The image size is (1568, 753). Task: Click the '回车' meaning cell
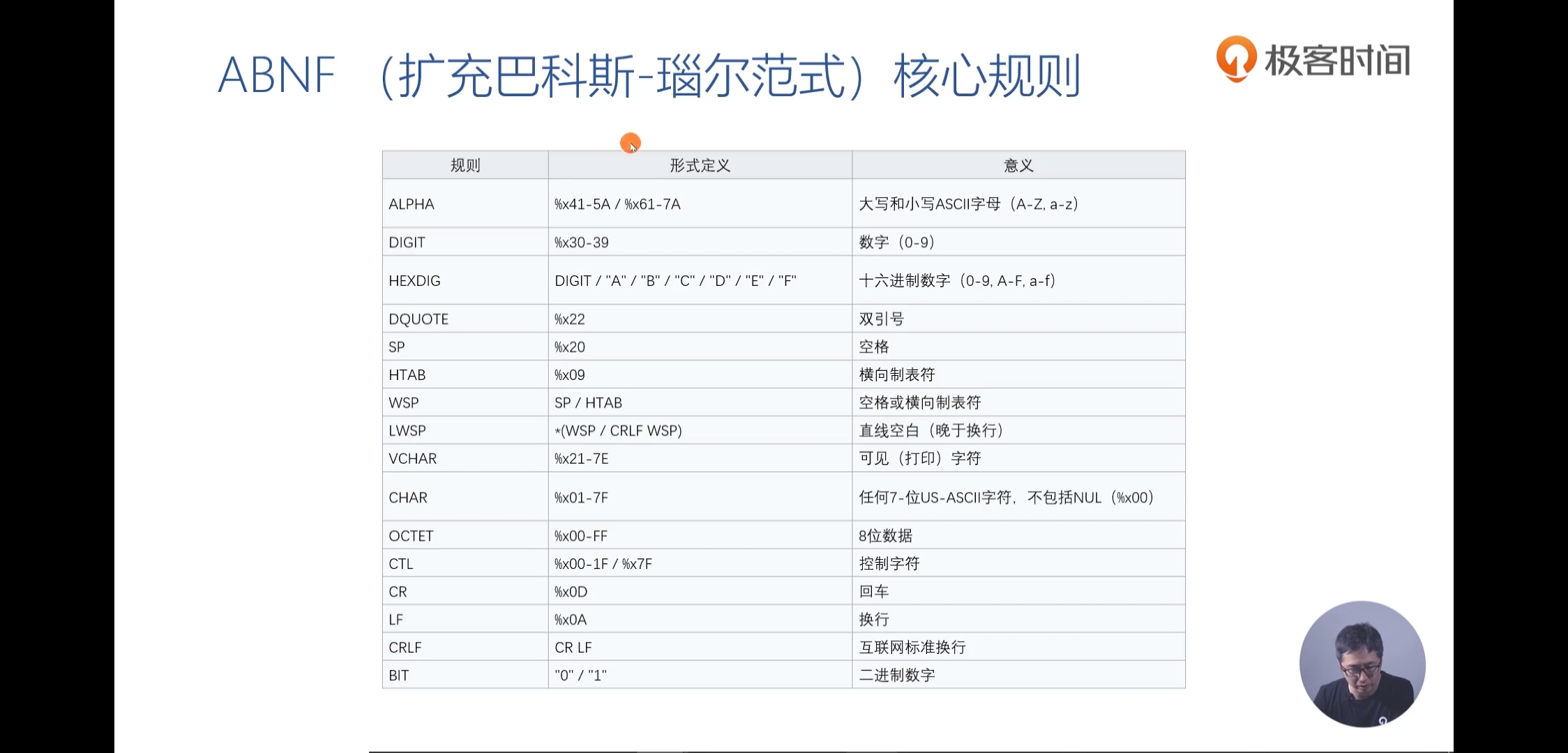click(1018, 591)
